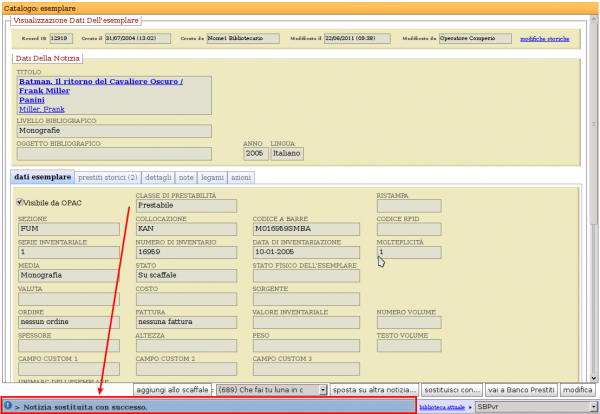Select the dati esemplare tab
Screen dimensions: 600x414
pyautogui.click(x=43, y=177)
